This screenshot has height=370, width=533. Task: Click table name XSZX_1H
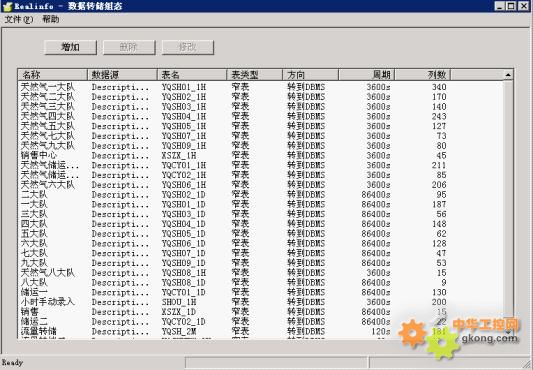click(x=179, y=156)
